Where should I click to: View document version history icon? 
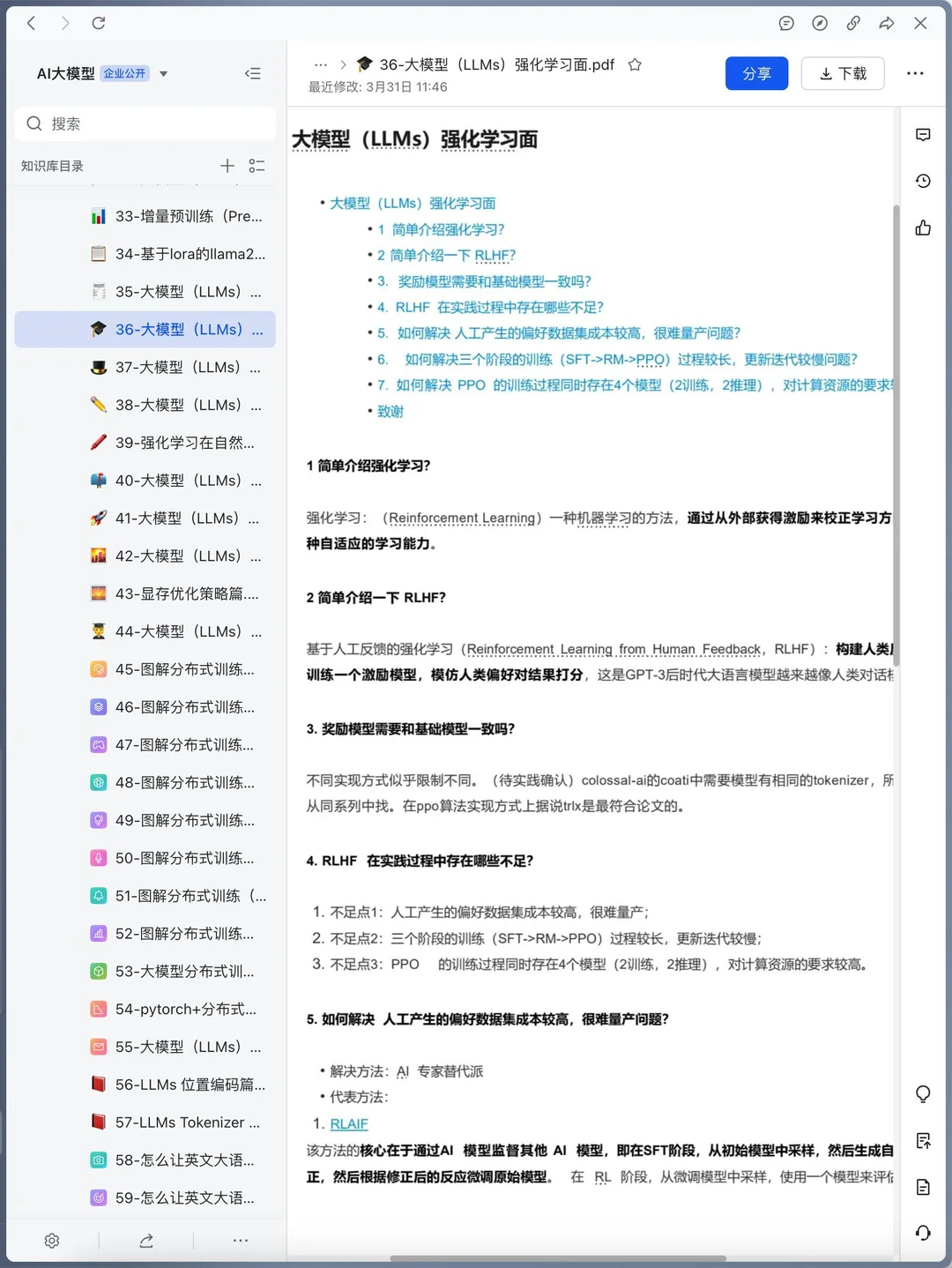pyautogui.click(x=923, y=181)
